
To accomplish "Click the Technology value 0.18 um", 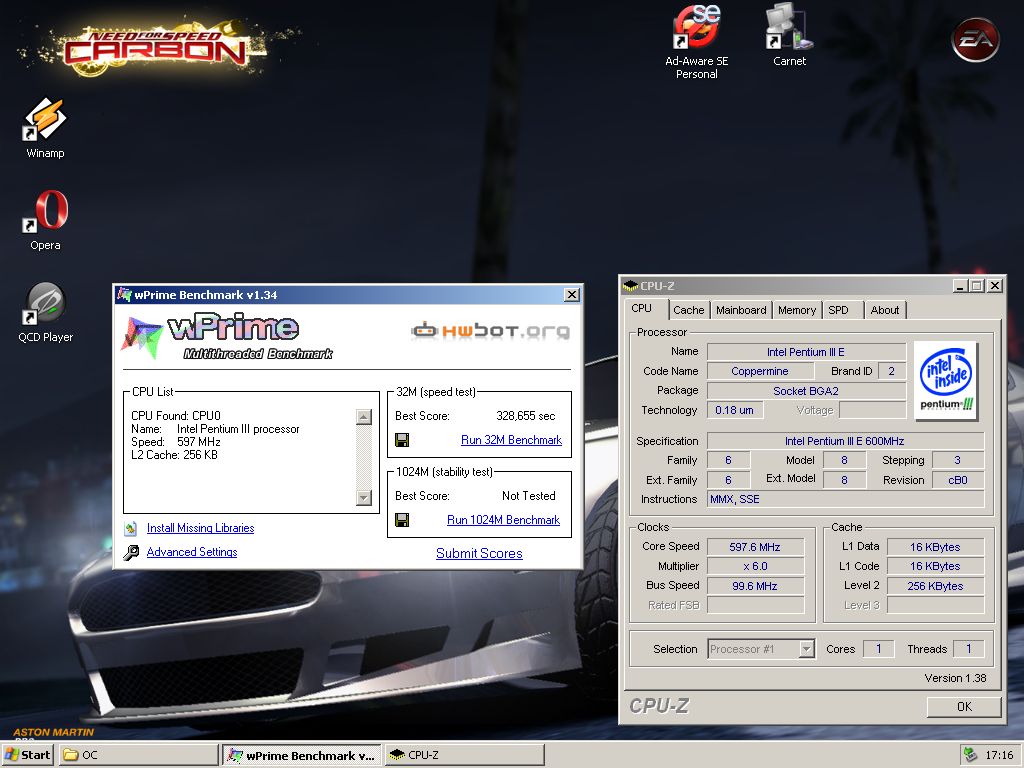I will (x=735, y=410).
